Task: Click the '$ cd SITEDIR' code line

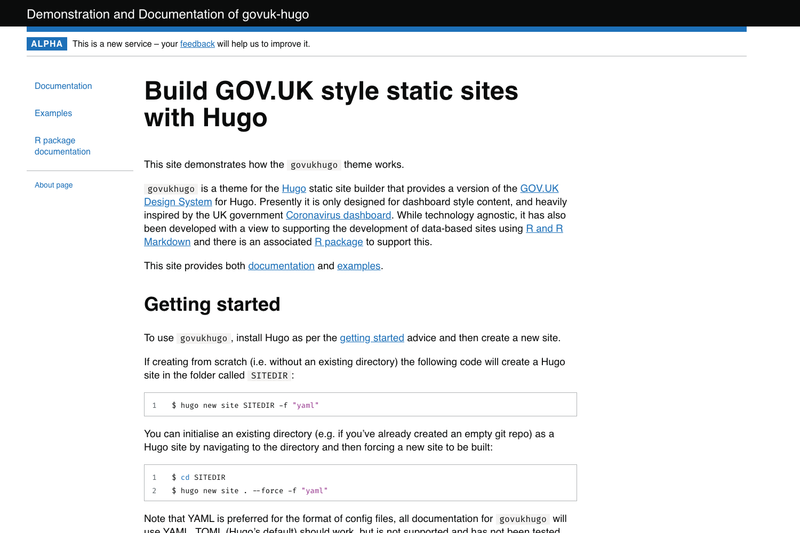Action: (198, 477)
